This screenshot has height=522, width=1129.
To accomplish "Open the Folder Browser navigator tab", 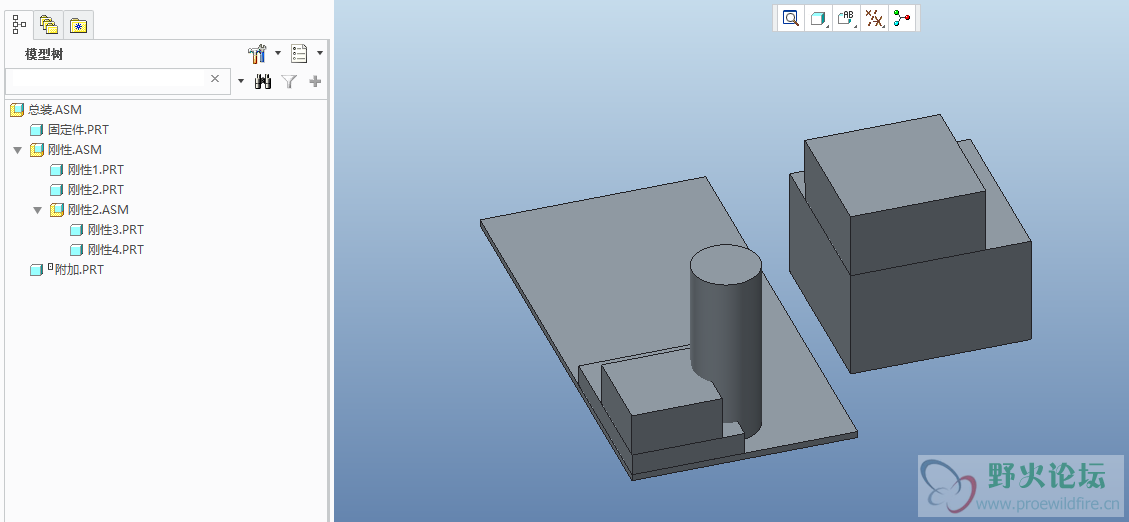I will coord(49,25).
